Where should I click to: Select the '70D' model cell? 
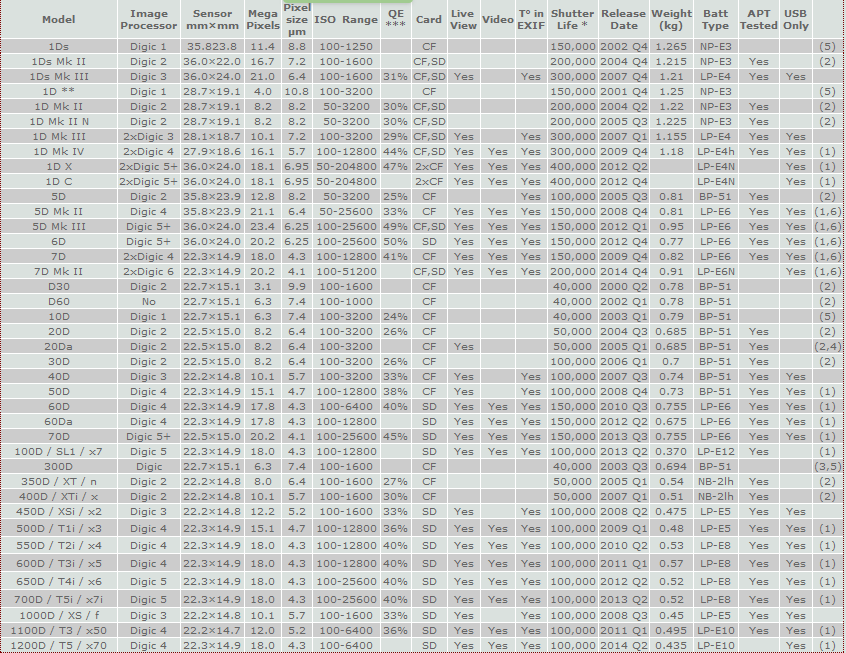pyautogui.click(x=58, y=437)
